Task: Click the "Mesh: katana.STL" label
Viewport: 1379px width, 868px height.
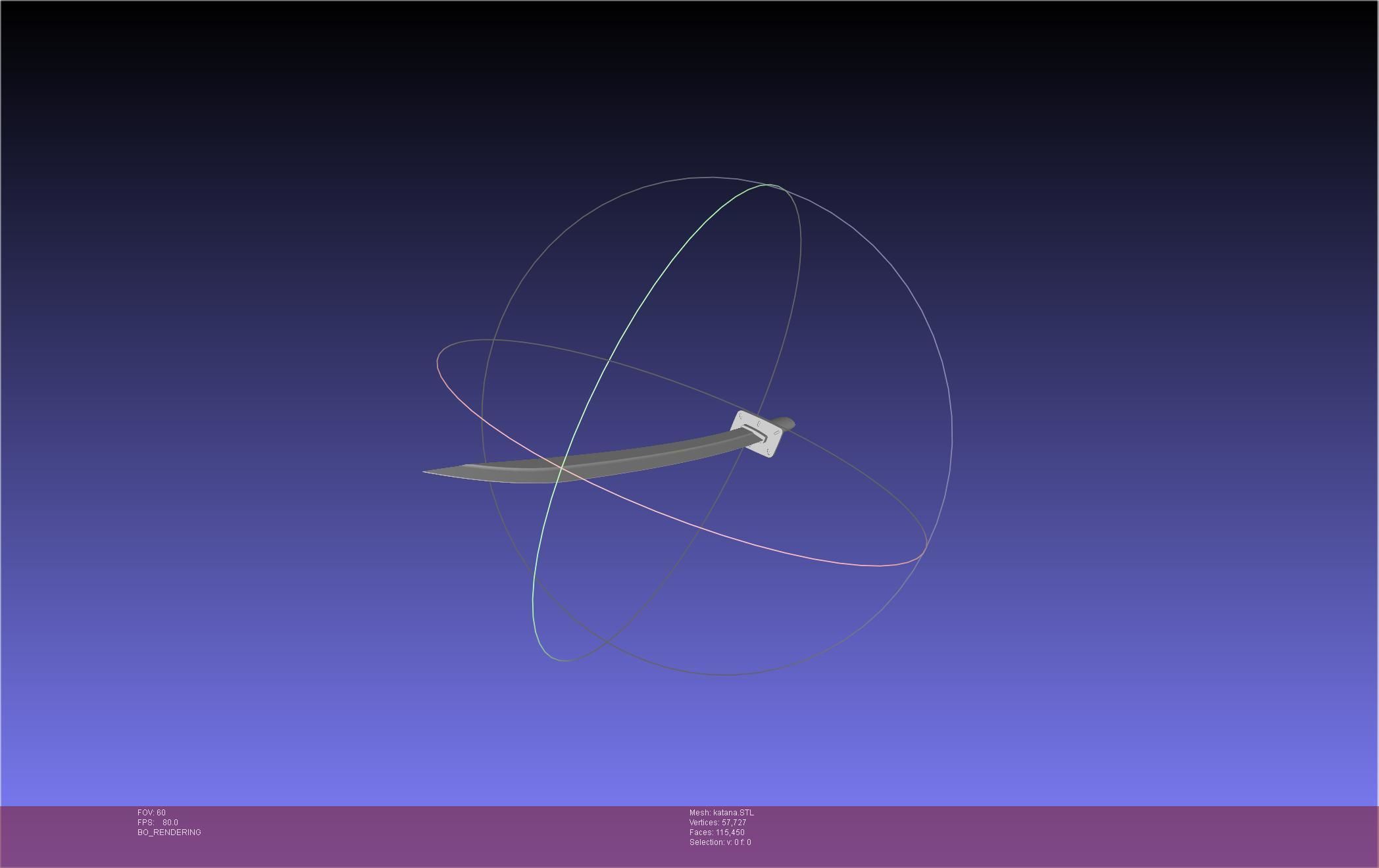Action: click(721, 813)
